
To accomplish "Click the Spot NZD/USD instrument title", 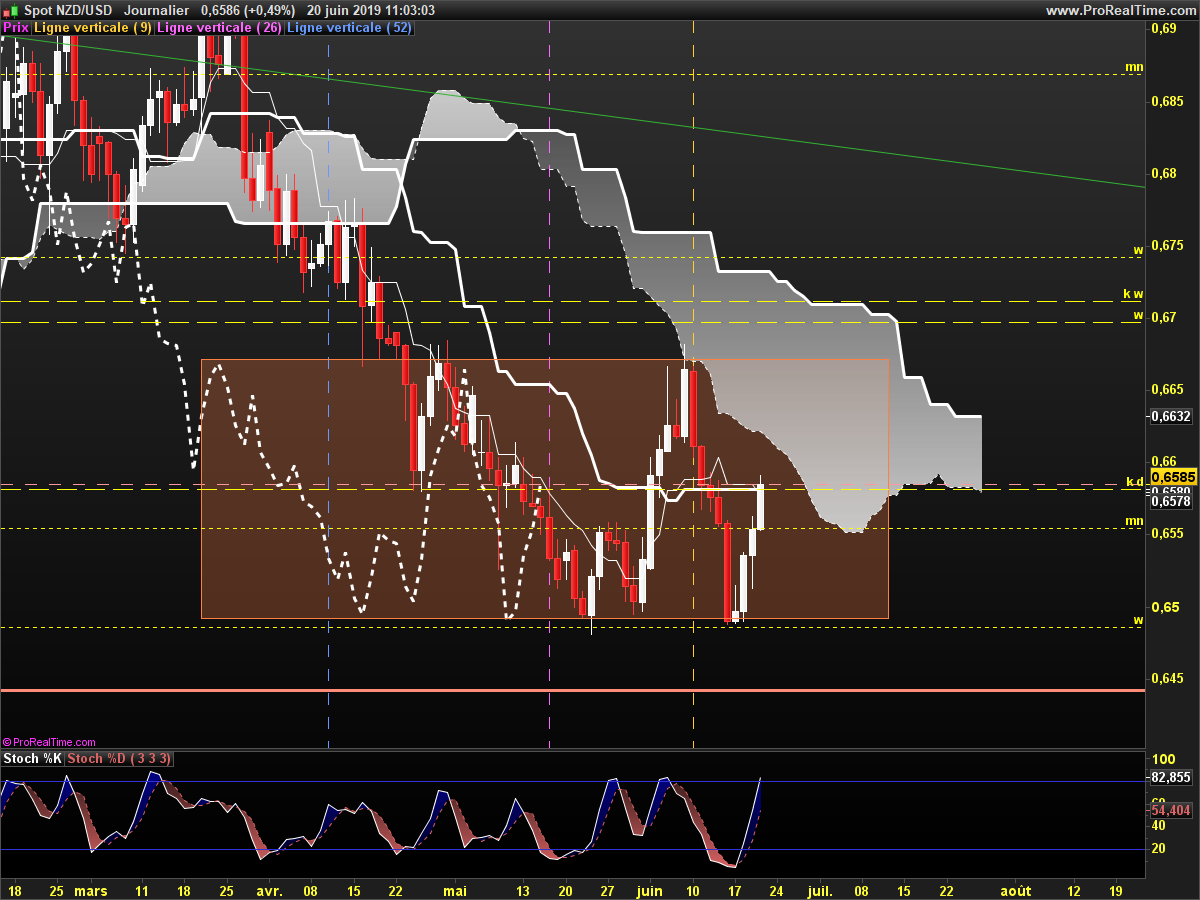I will click(68, 10).
